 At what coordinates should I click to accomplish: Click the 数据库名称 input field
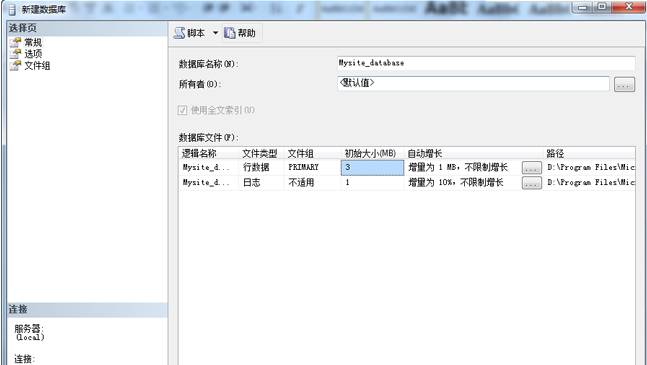tap(486, 63)
